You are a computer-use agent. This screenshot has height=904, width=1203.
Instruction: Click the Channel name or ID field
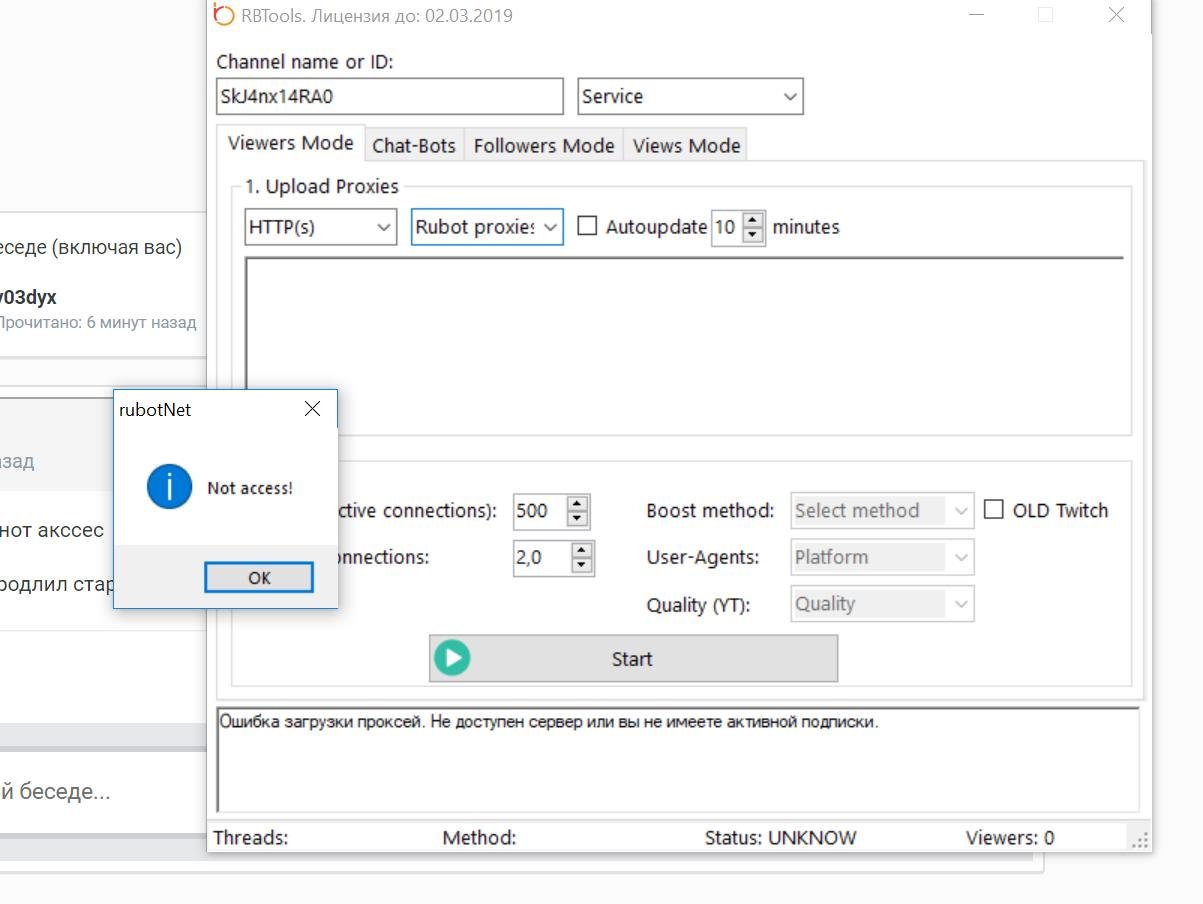click(389, 97)
